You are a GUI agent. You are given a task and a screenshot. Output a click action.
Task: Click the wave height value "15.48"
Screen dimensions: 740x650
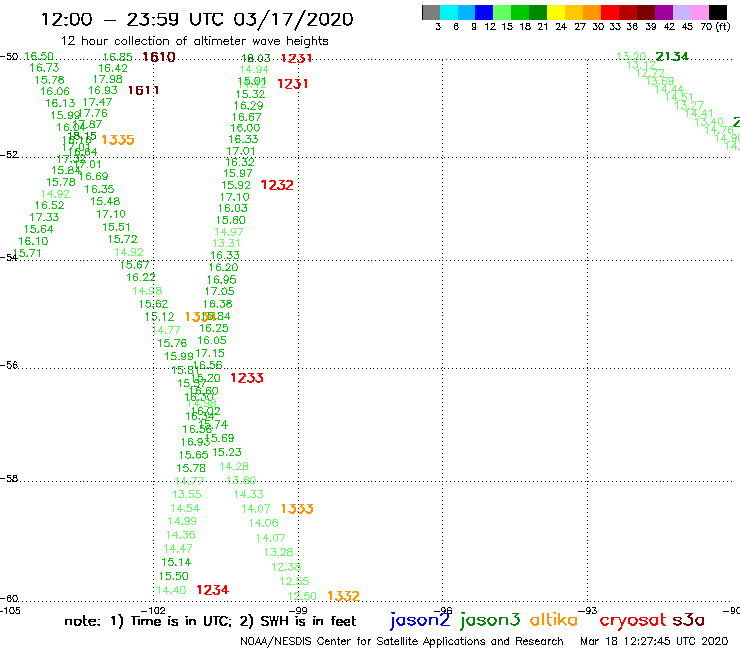coord(105,202)
